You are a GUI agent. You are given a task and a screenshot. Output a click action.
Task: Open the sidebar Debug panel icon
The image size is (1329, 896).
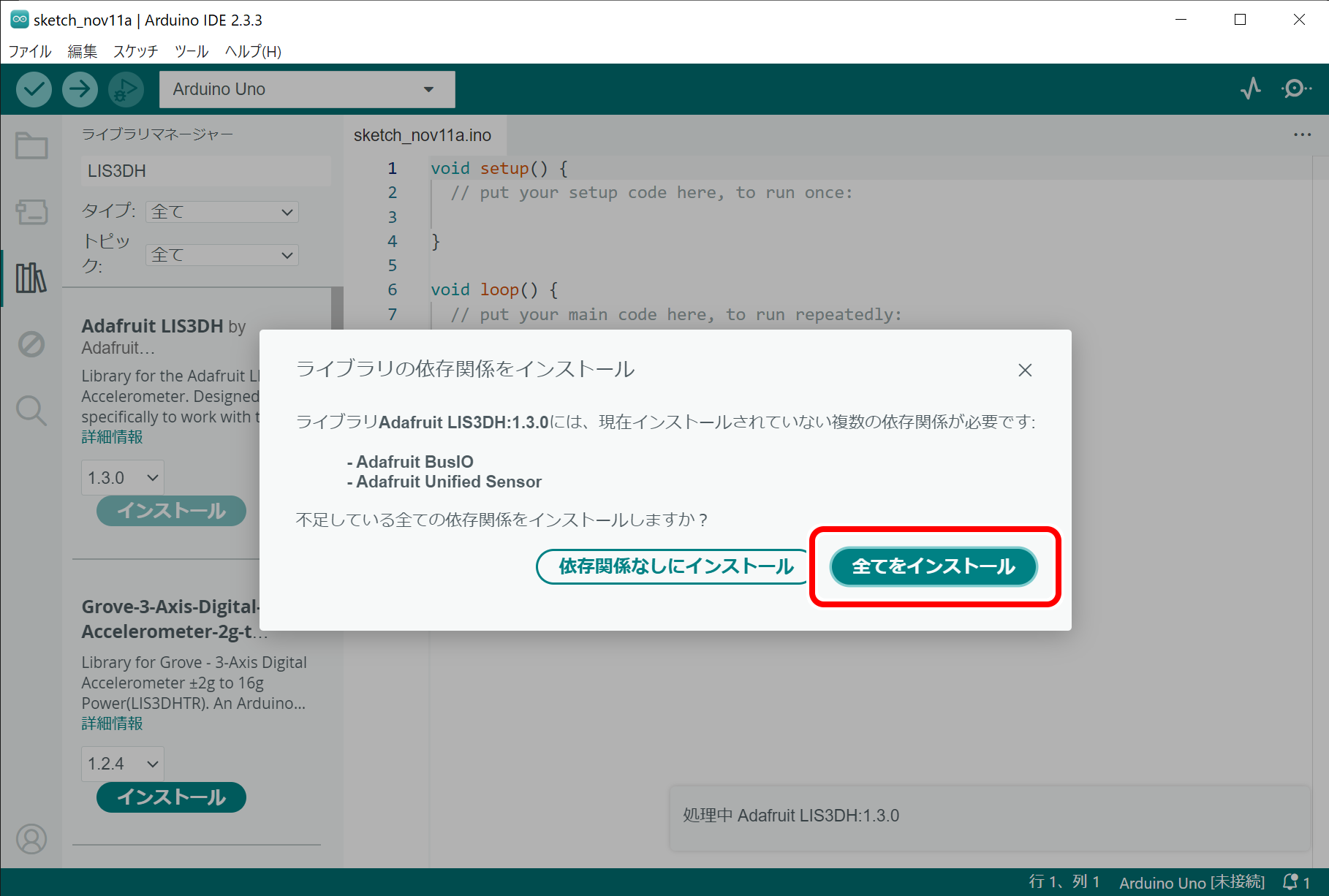(31, 343)
